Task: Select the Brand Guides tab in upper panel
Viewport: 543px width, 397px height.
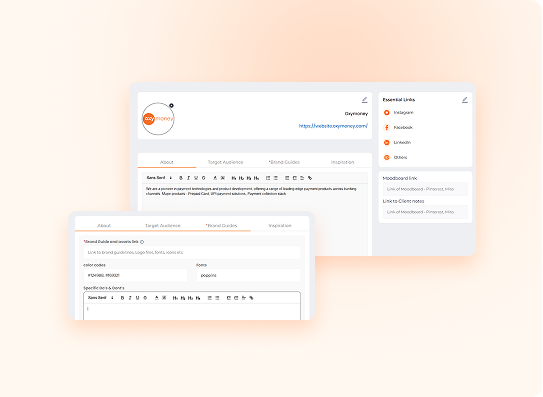Action: tap(284, 162)
